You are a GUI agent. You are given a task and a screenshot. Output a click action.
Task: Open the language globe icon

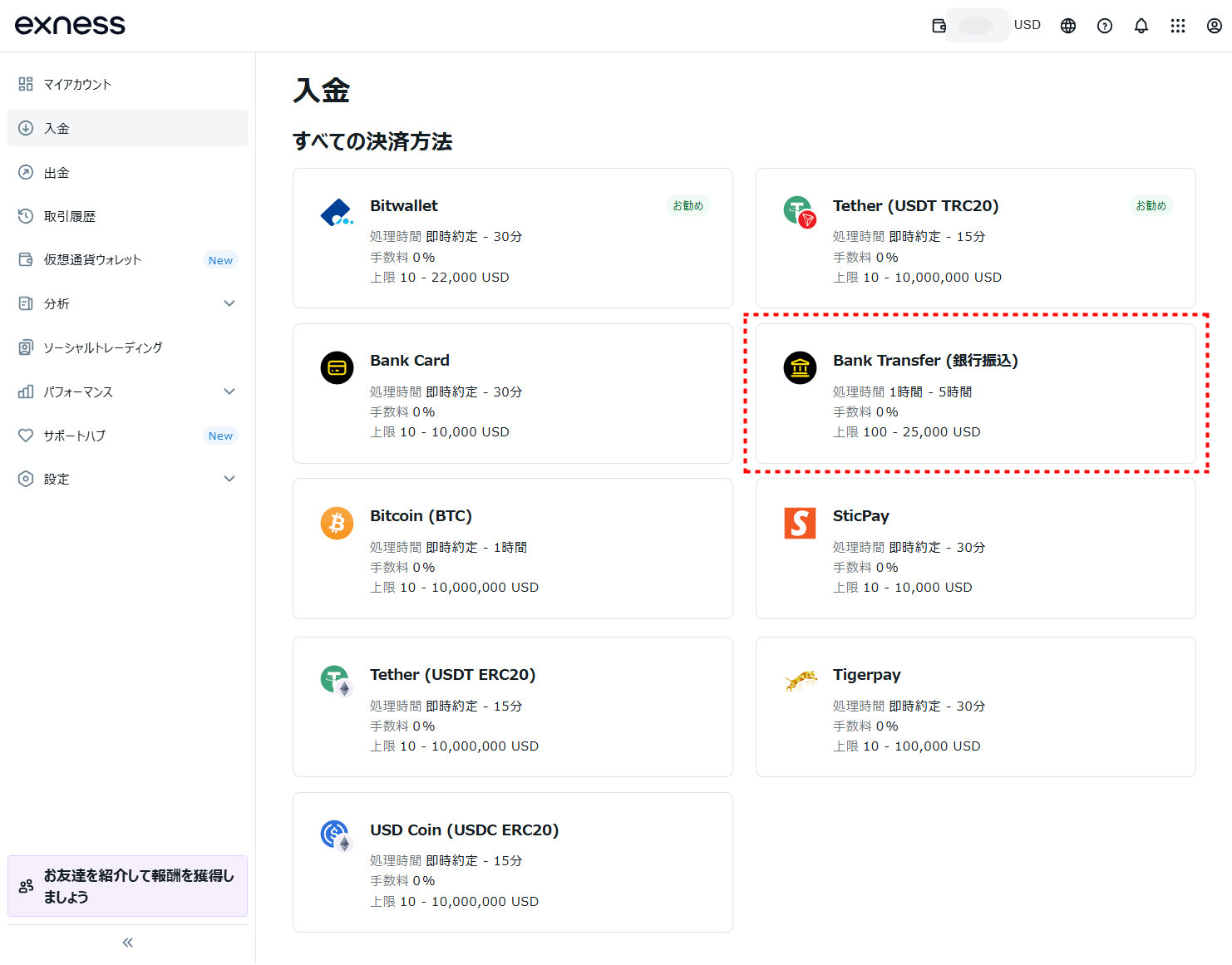pyautogui.click(x=1068, y=26)
